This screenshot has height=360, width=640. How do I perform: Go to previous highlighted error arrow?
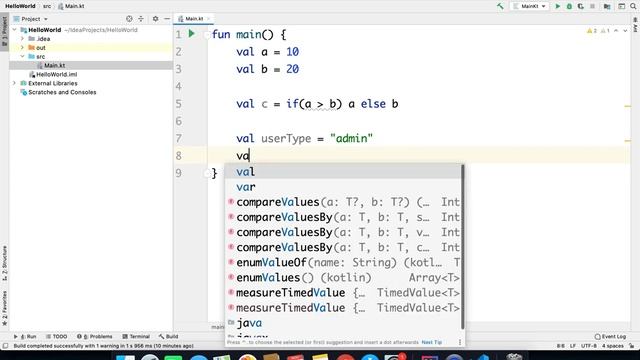click(x=616, y=31)
